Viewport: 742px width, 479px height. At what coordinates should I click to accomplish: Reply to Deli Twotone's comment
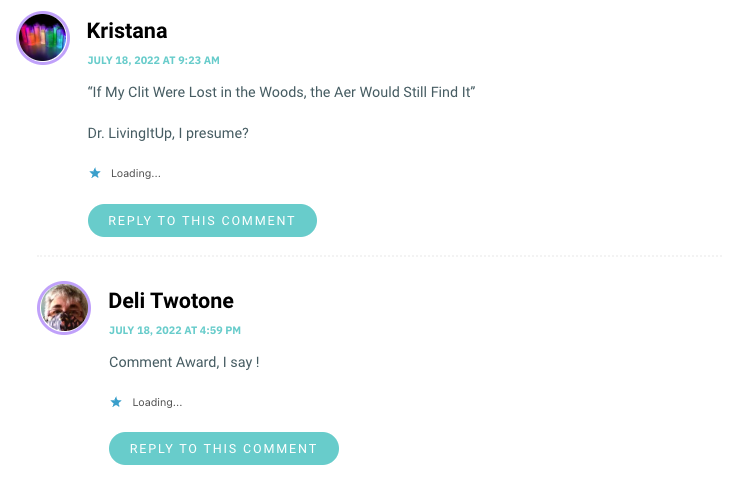(x=224, y=448)
